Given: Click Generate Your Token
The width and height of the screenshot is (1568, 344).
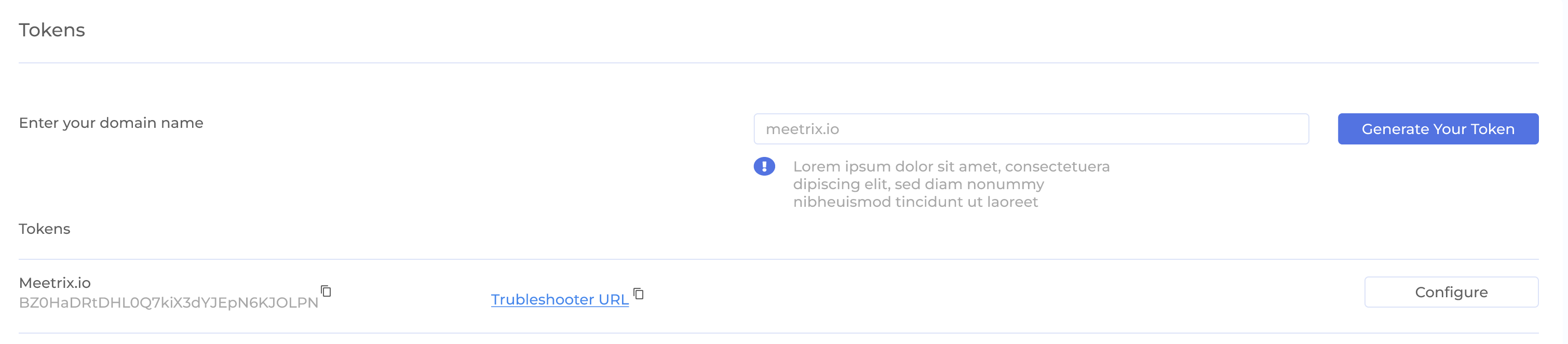Looking at the screenshot, I should [1438, 129].
